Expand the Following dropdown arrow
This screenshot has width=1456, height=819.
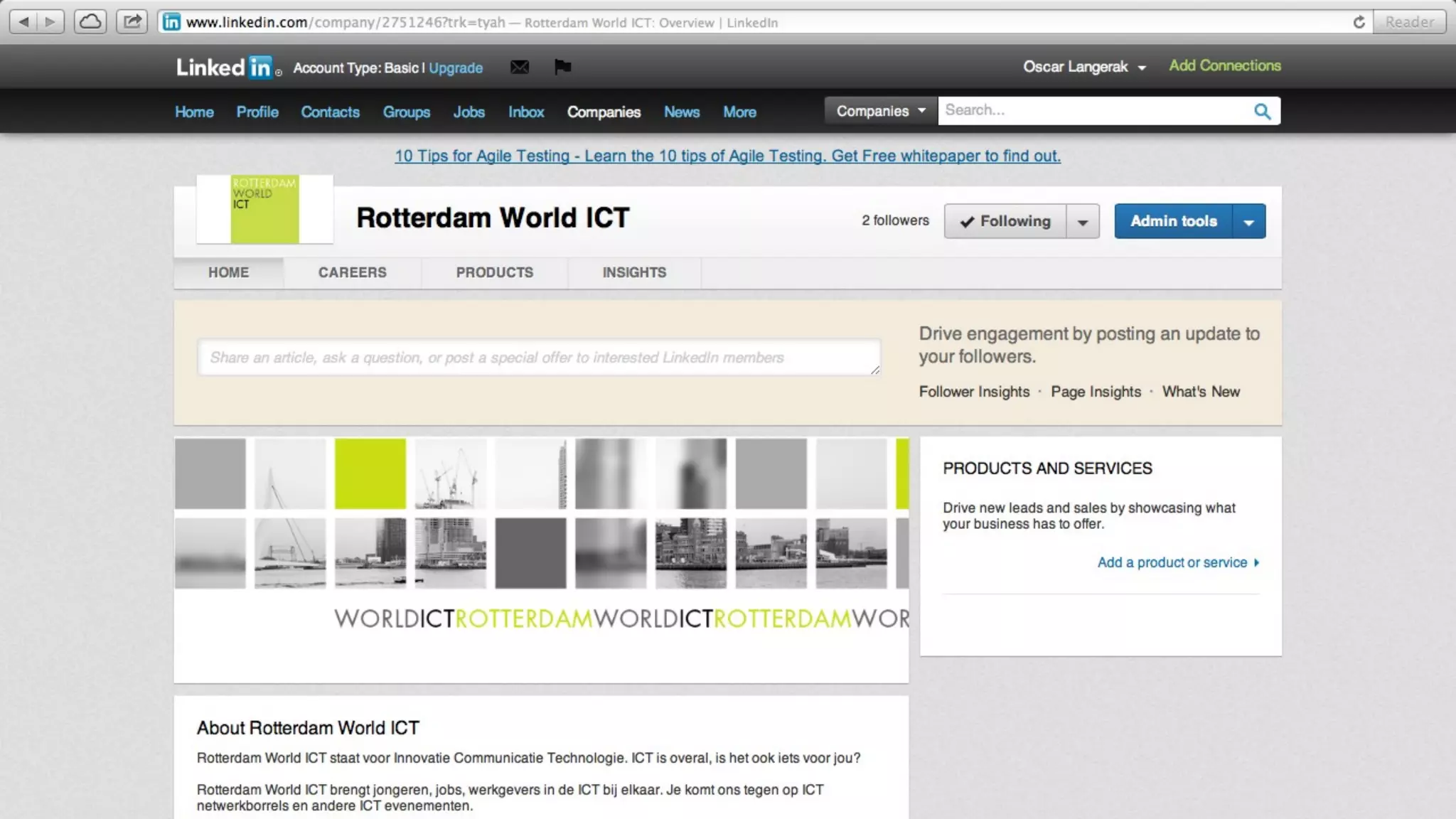[1082, 222]
